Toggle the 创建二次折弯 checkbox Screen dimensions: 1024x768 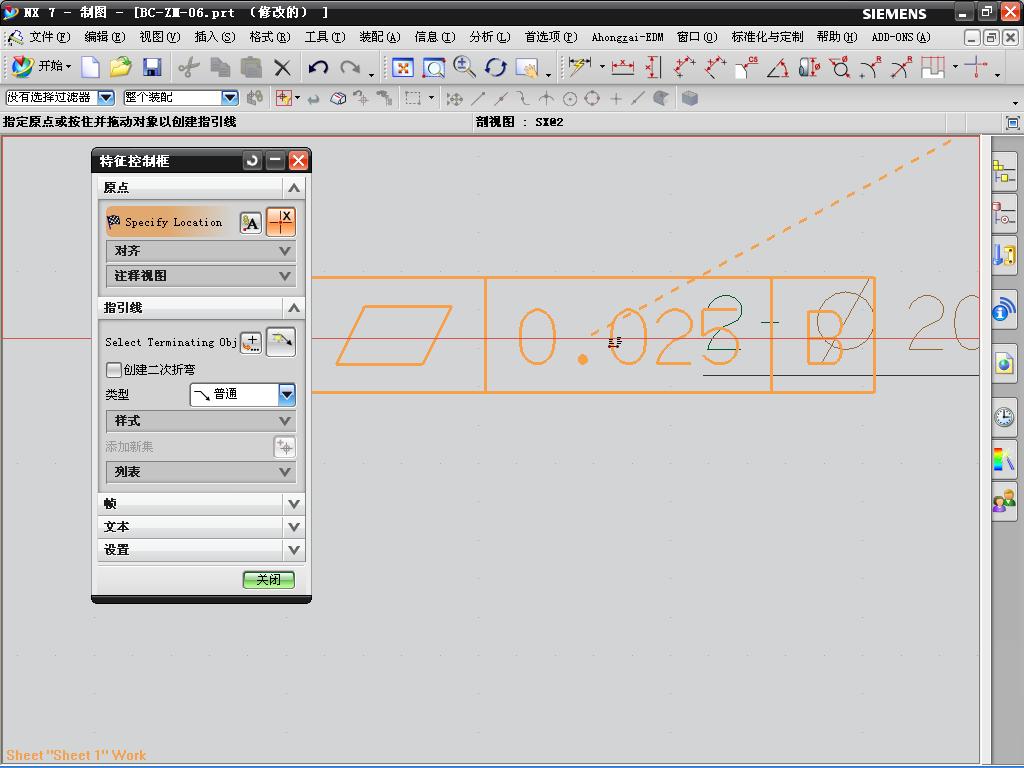coord(114,370)
